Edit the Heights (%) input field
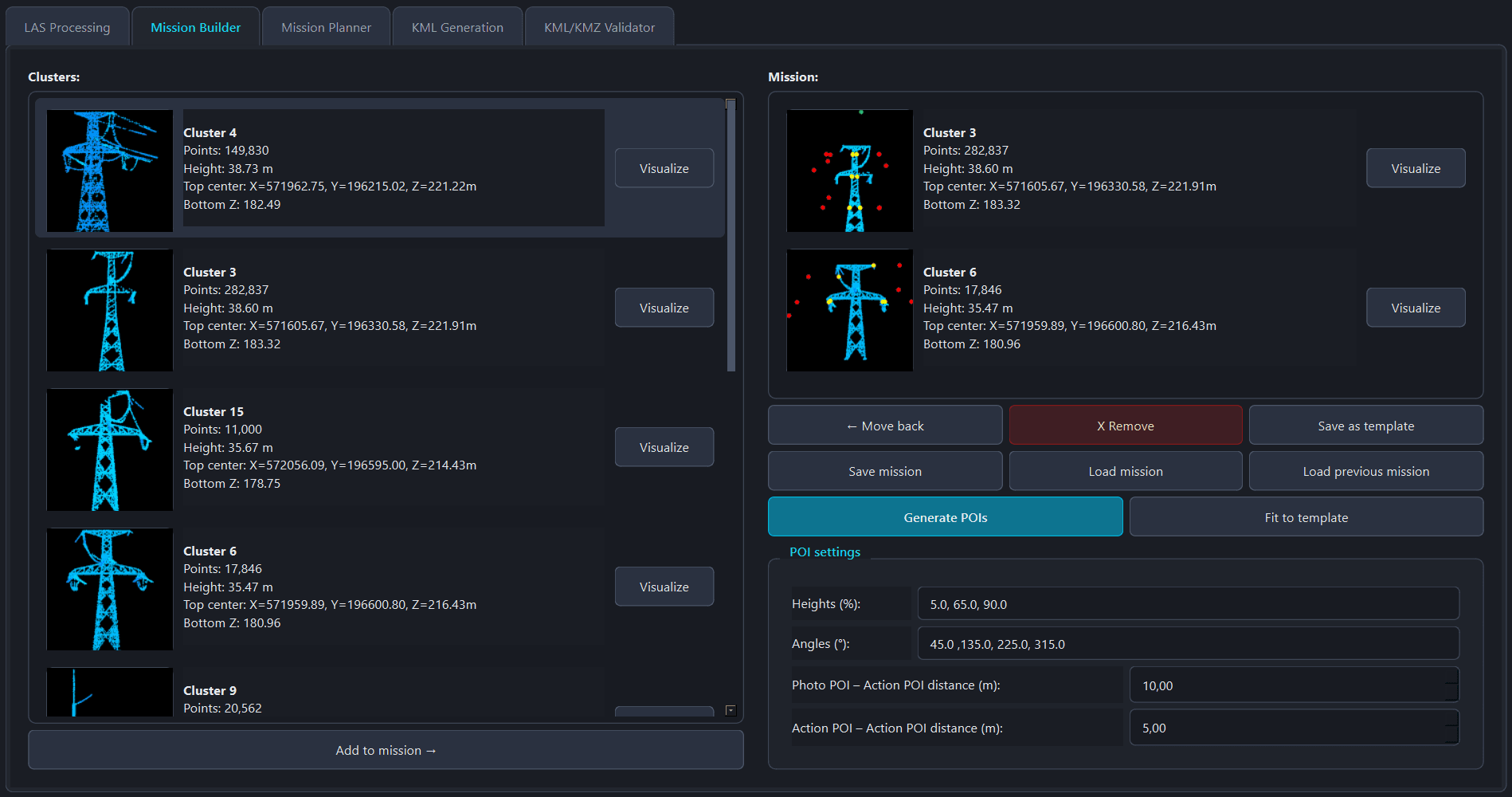The height and width of the screenshot is (797, 1512). [1187, 603]
